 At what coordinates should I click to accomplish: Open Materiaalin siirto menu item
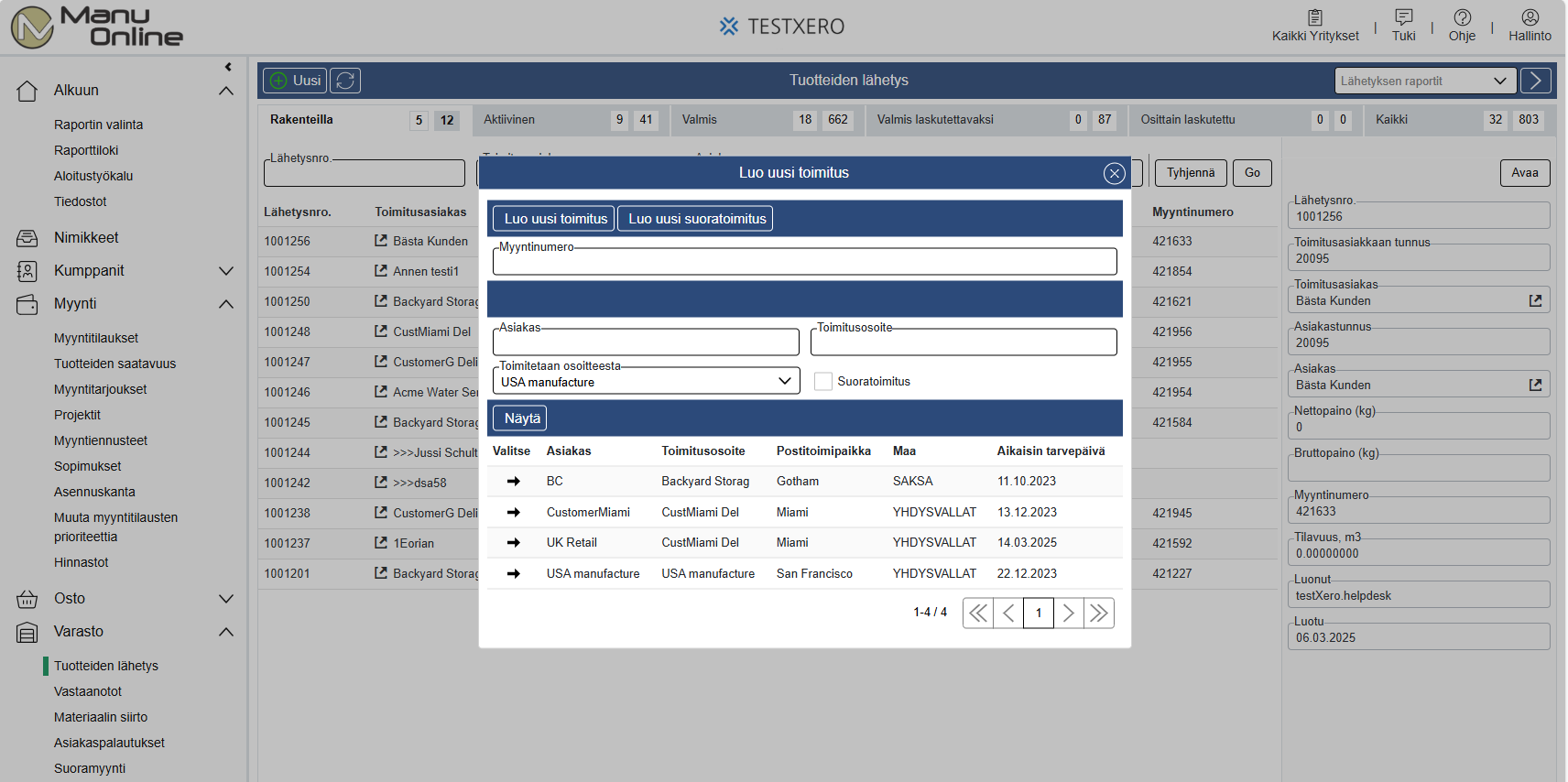pyautogui.click(x=101, y=717)
